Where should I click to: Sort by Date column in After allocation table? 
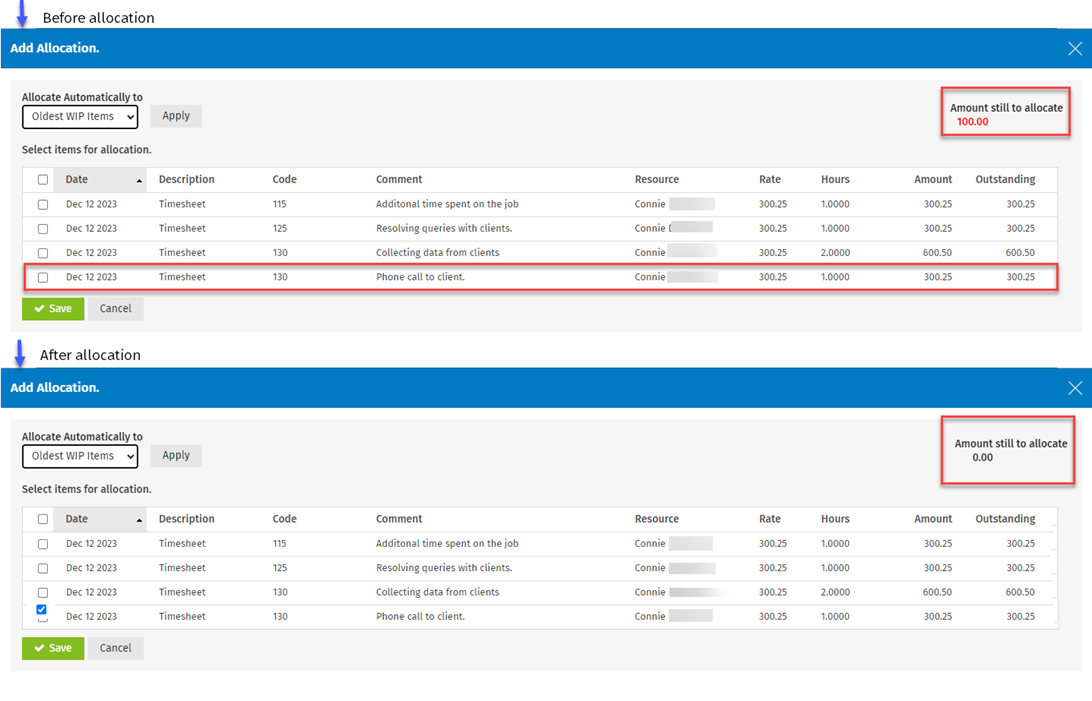(101, 519)
